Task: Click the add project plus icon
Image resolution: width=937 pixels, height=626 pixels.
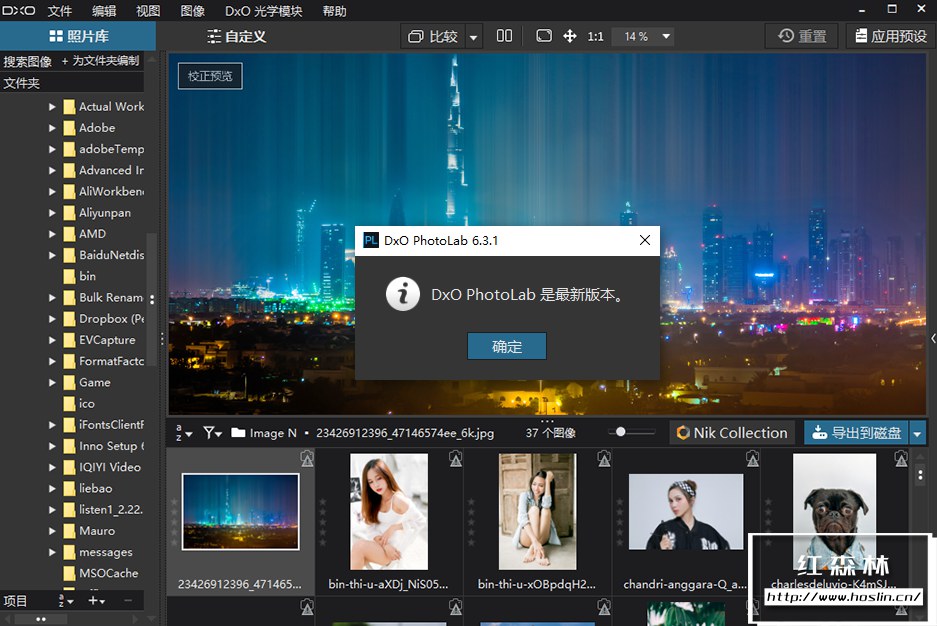Action: pos(96,600)
